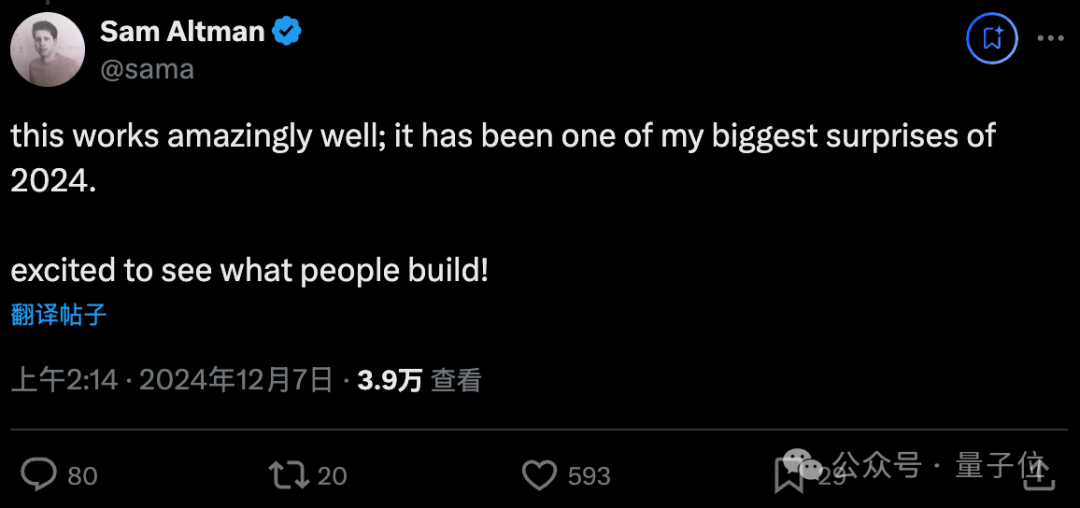The height and width of the screenshot is (508, 1080).
Task: Share the post with the share icon
Action: pyautogui.click(x=1041, y=474)
